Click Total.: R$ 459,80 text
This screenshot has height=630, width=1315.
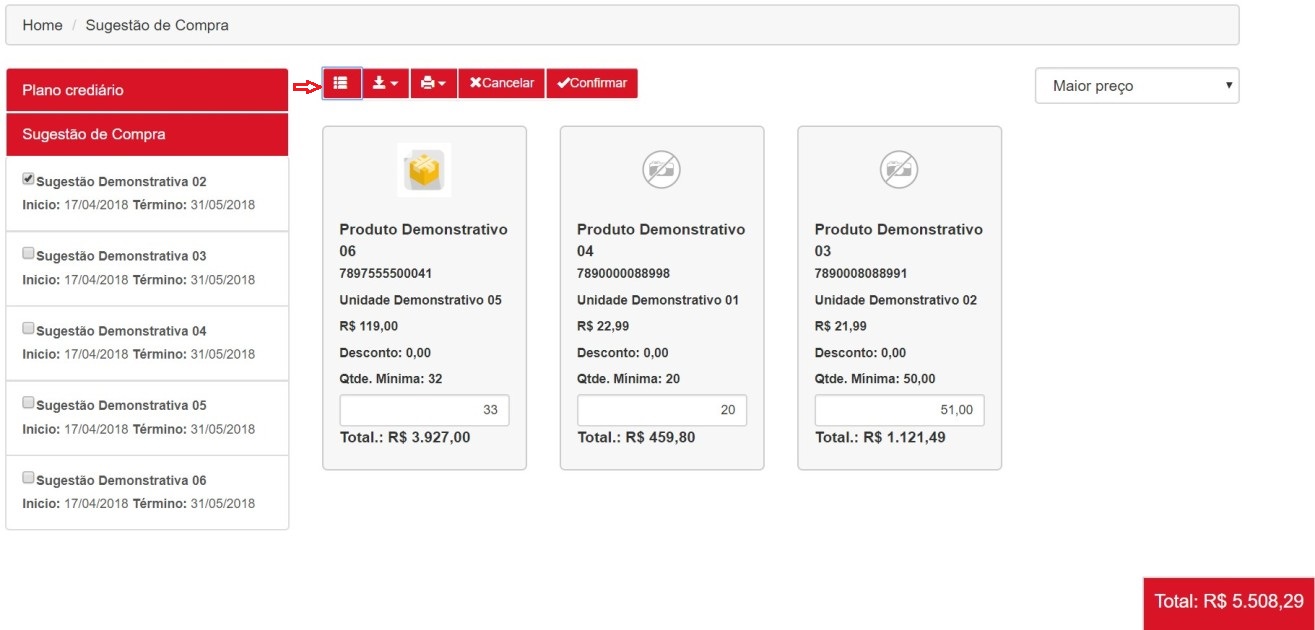pos(636,437)
